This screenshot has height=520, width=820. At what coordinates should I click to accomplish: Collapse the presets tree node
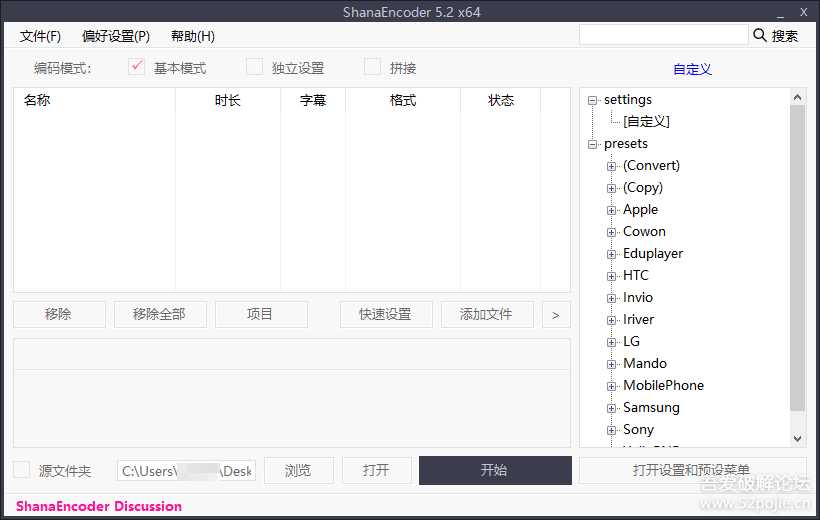[593, 144]
